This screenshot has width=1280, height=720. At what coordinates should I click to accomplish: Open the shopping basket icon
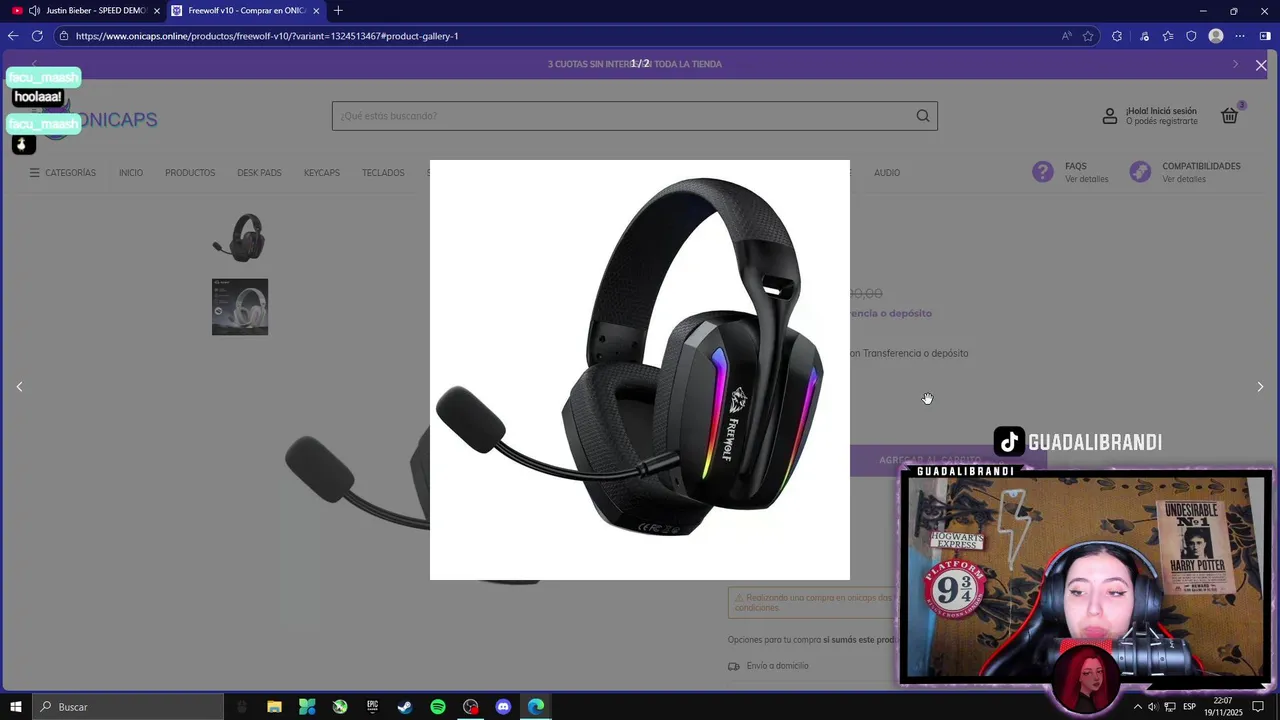pyautogui.click(x=1230, y=115)
